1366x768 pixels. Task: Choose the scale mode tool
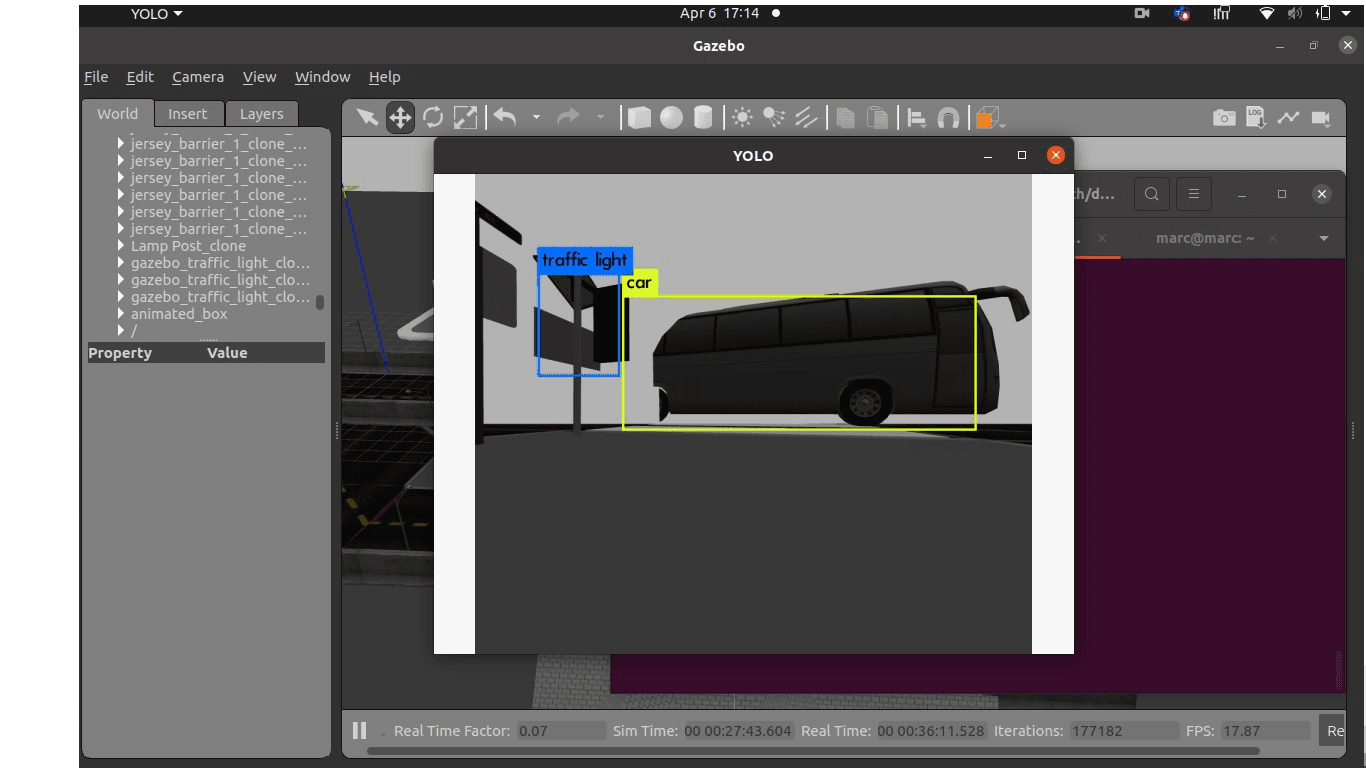466,118
